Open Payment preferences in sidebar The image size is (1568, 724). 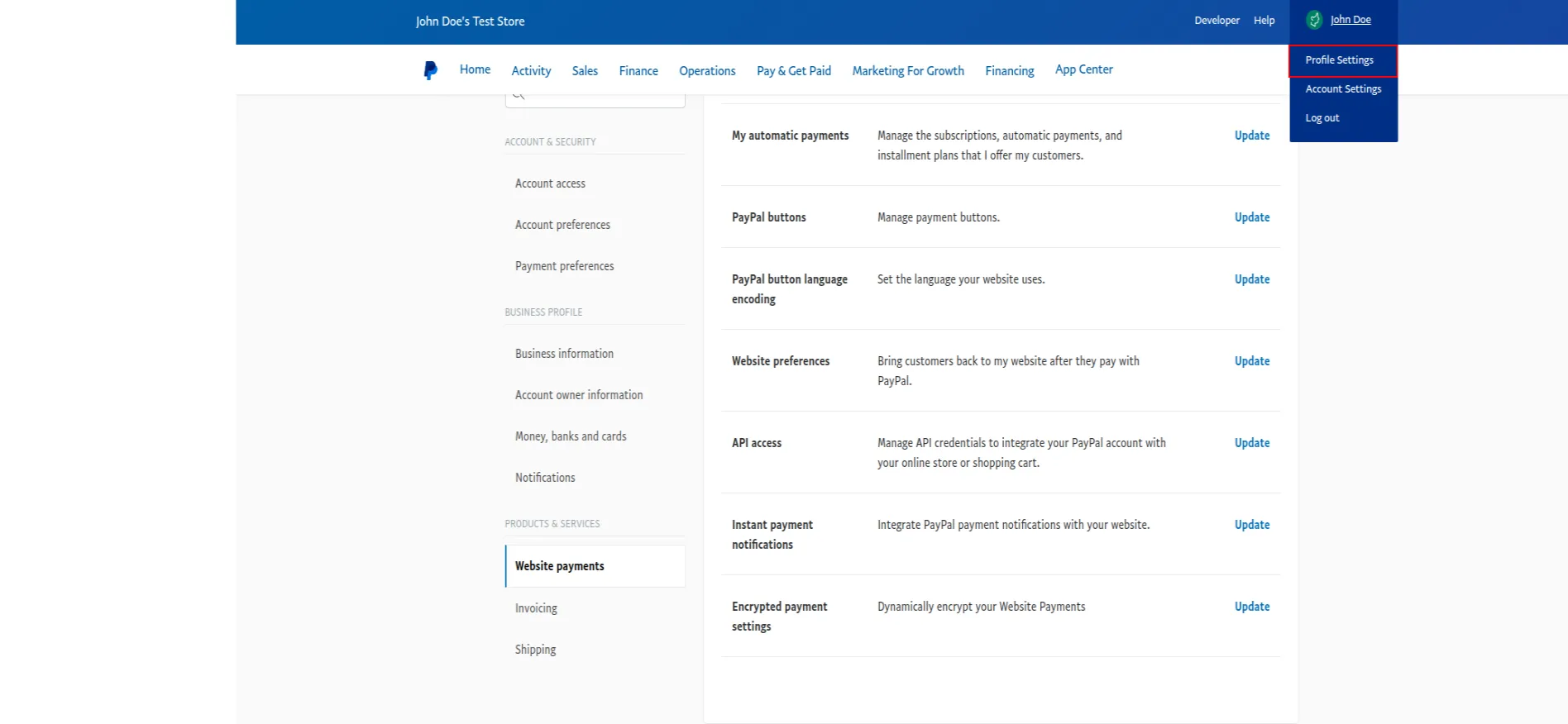(564, 266)
